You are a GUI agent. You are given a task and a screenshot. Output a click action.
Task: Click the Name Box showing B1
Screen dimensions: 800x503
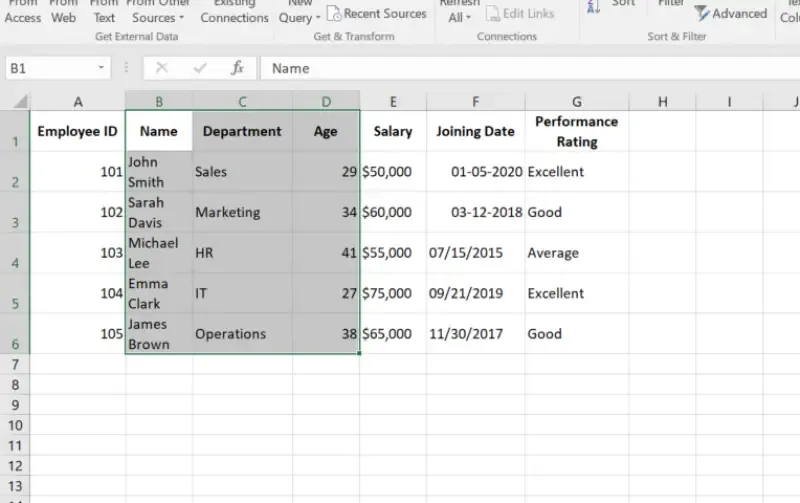(51, 68)
